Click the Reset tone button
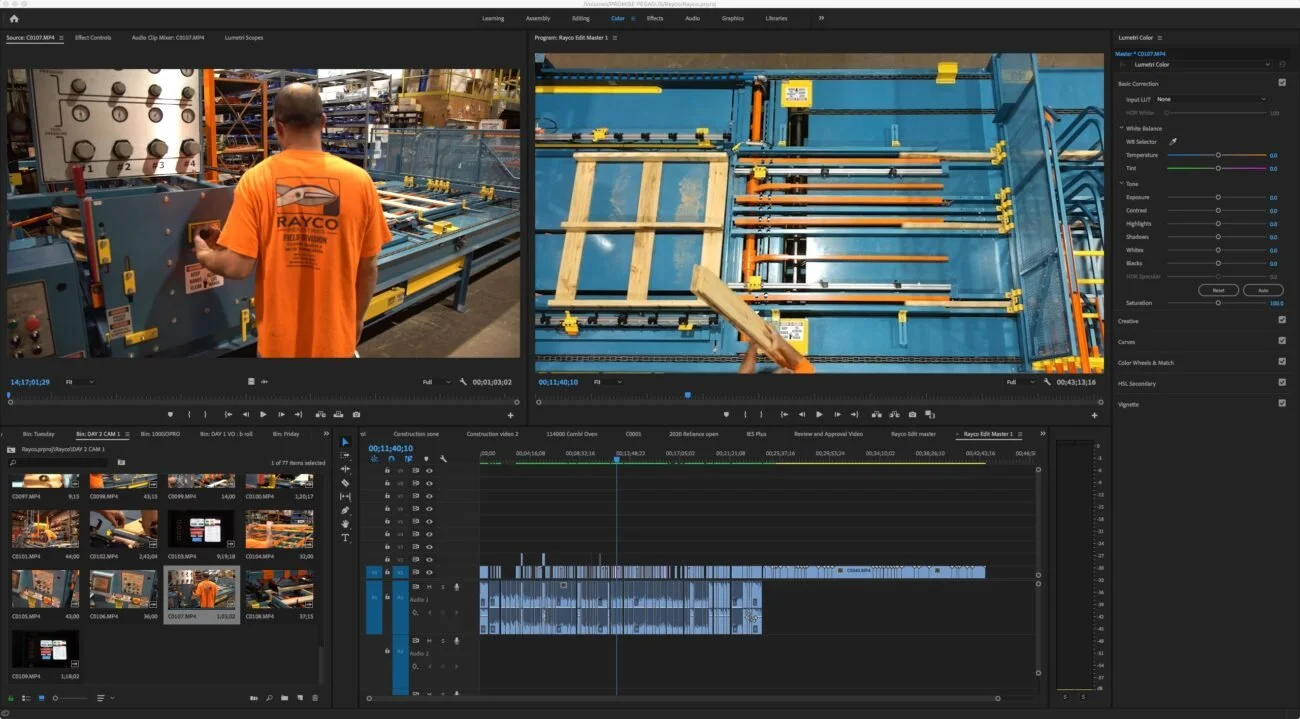The height and width of the screenshot is (719, 1300). pos(1218,290)
